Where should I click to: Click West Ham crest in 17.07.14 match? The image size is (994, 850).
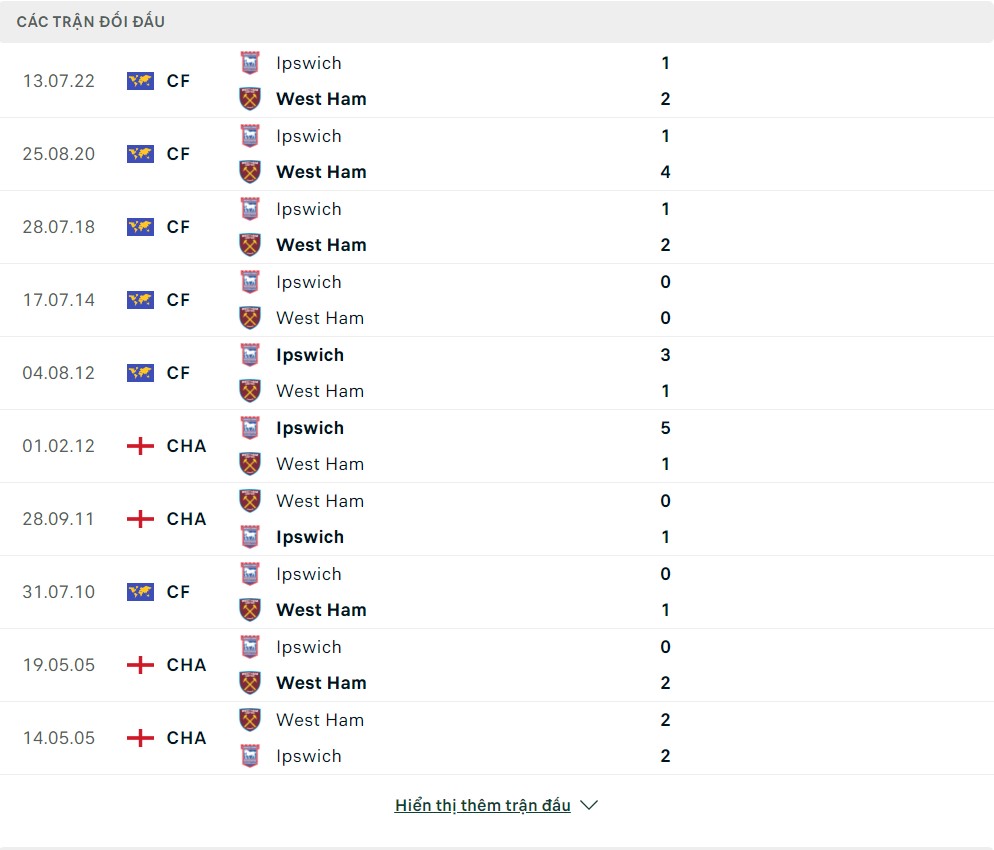coord(250,318)
